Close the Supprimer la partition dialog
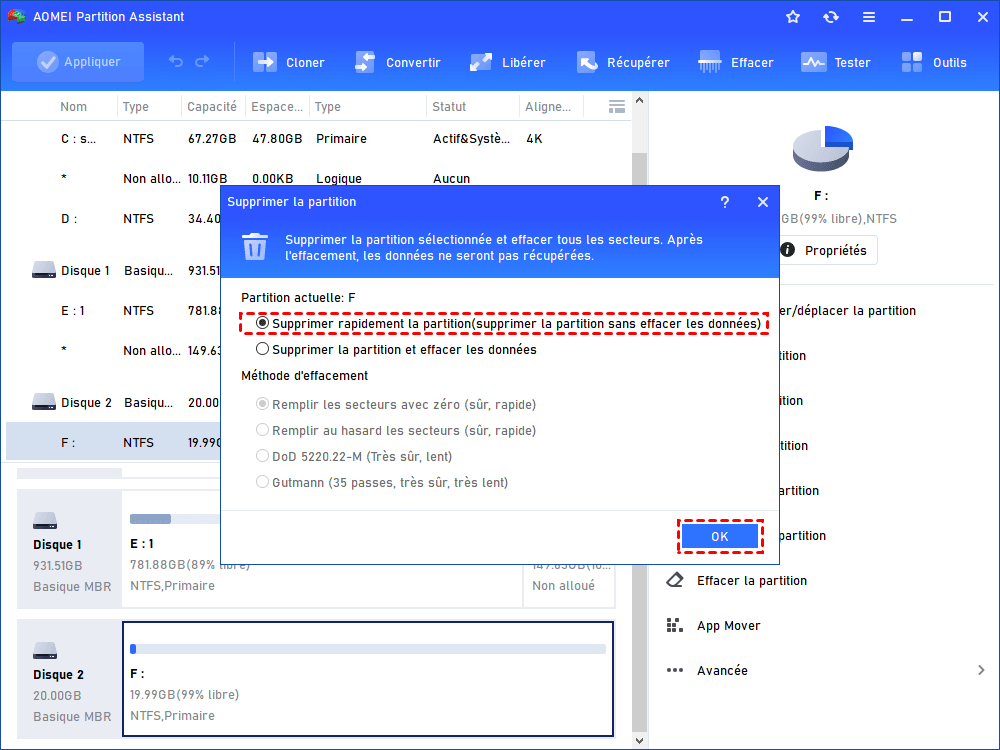 coord(763,202)
